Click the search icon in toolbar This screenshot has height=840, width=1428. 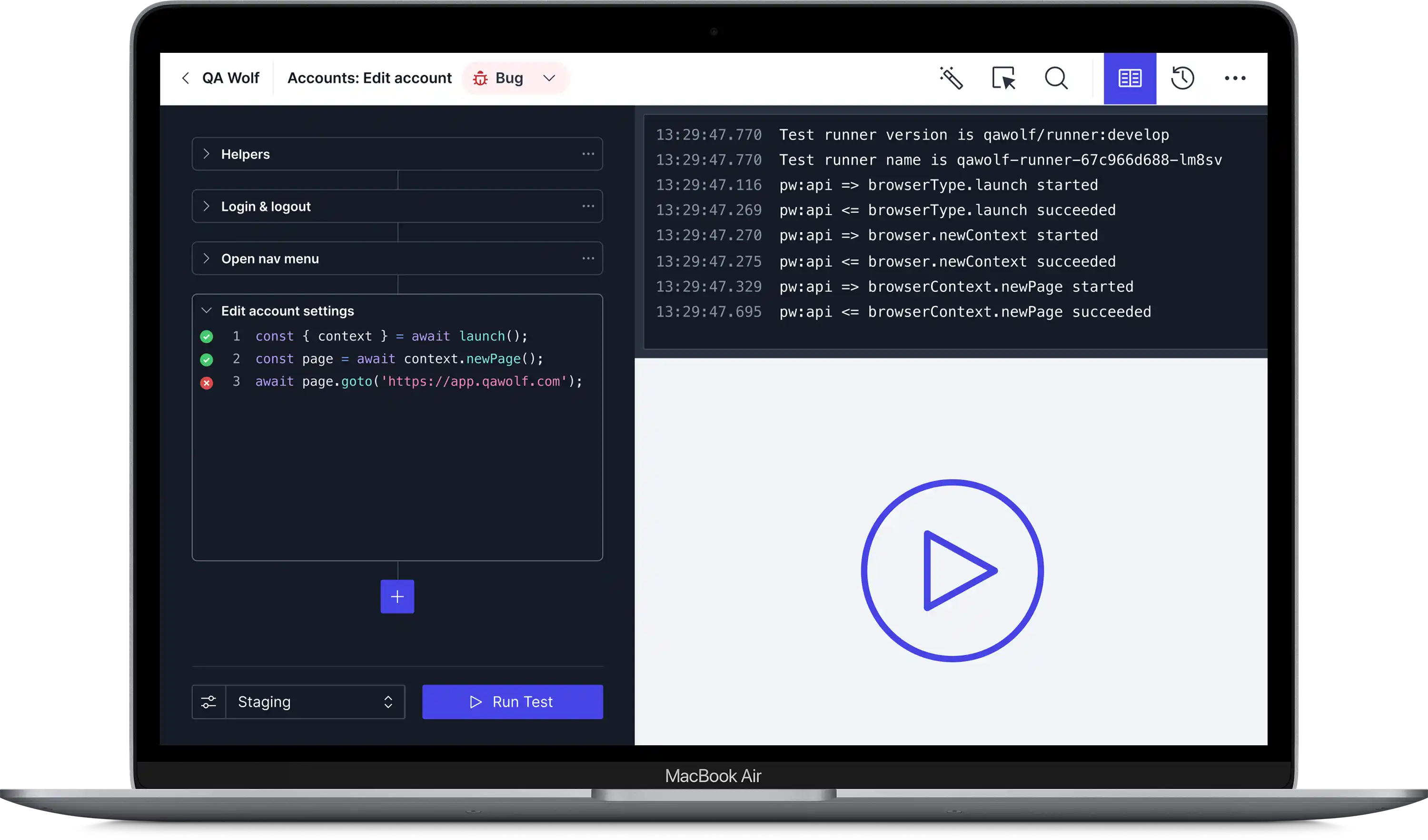click(x=1057, y=78)
